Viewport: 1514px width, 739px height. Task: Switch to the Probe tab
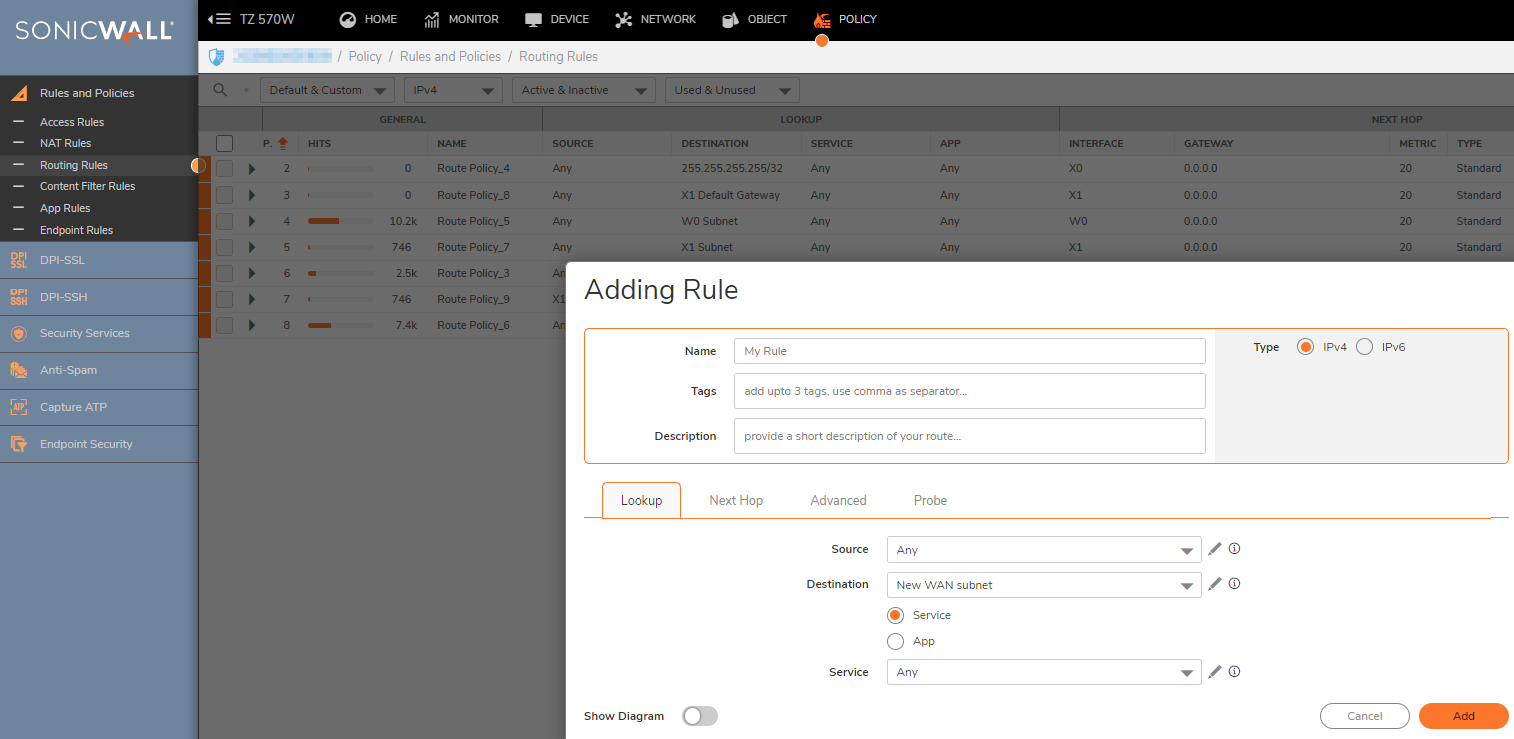point(930,500)
